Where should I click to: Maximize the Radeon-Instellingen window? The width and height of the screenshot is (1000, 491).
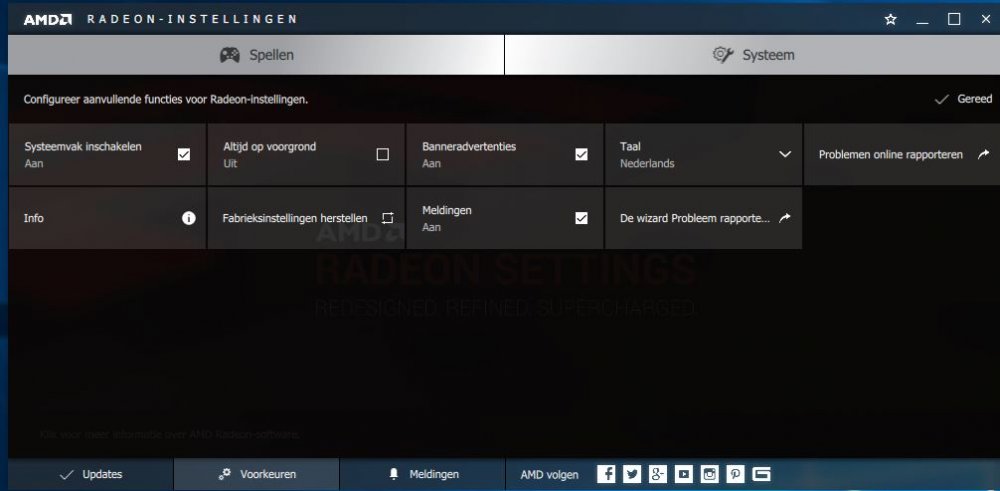click(x=954, y=19)
